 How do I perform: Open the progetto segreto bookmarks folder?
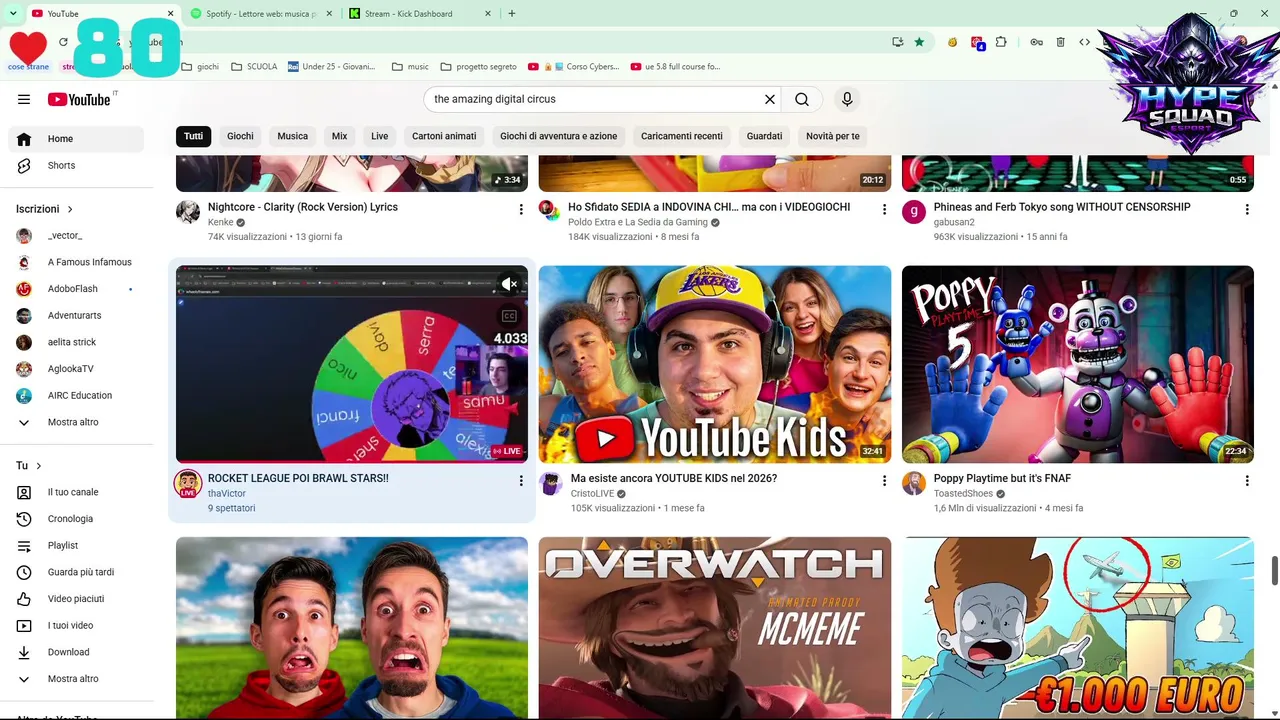478,67
